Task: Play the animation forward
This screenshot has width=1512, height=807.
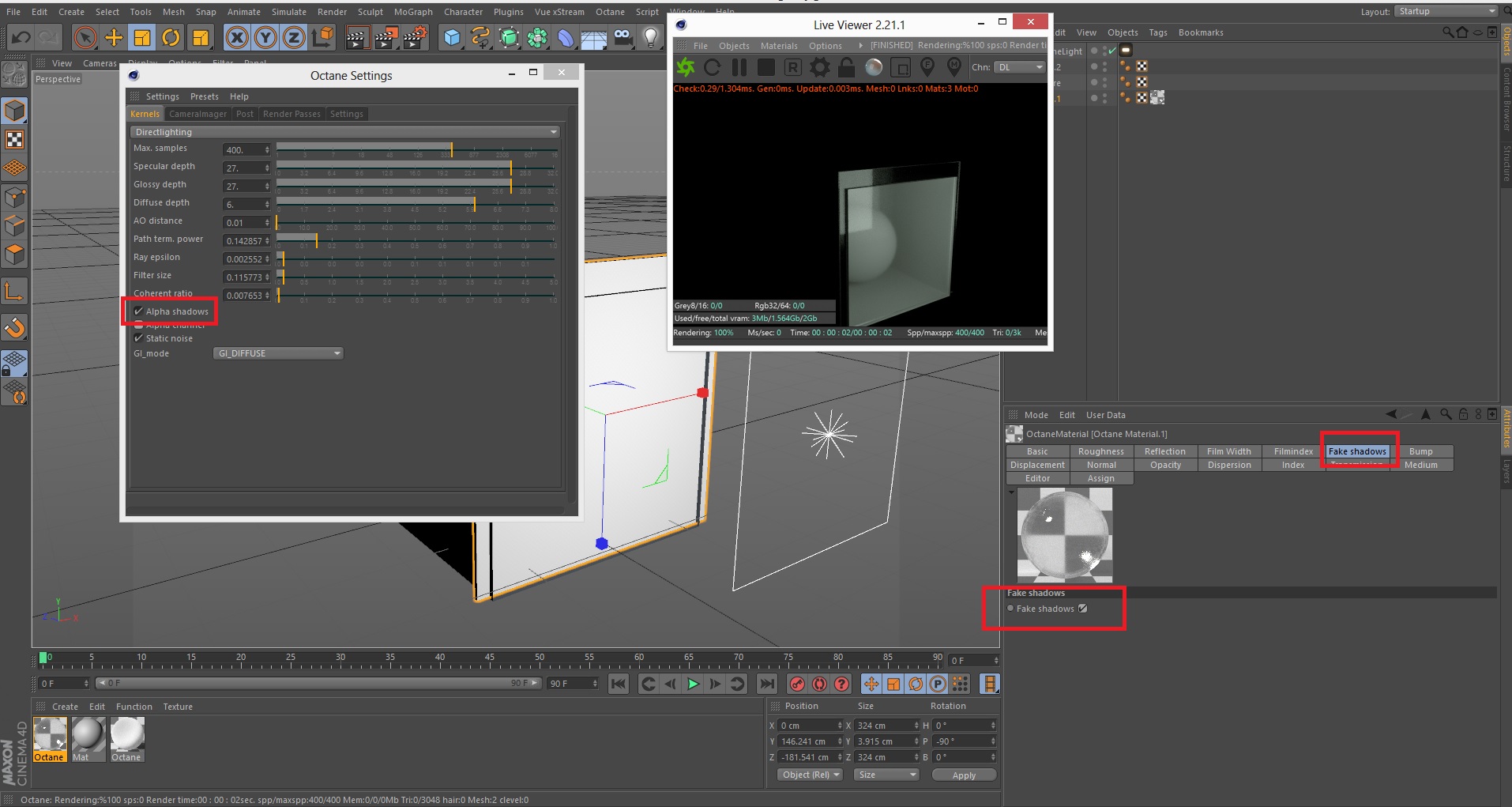Action: [x=693, y=684]
